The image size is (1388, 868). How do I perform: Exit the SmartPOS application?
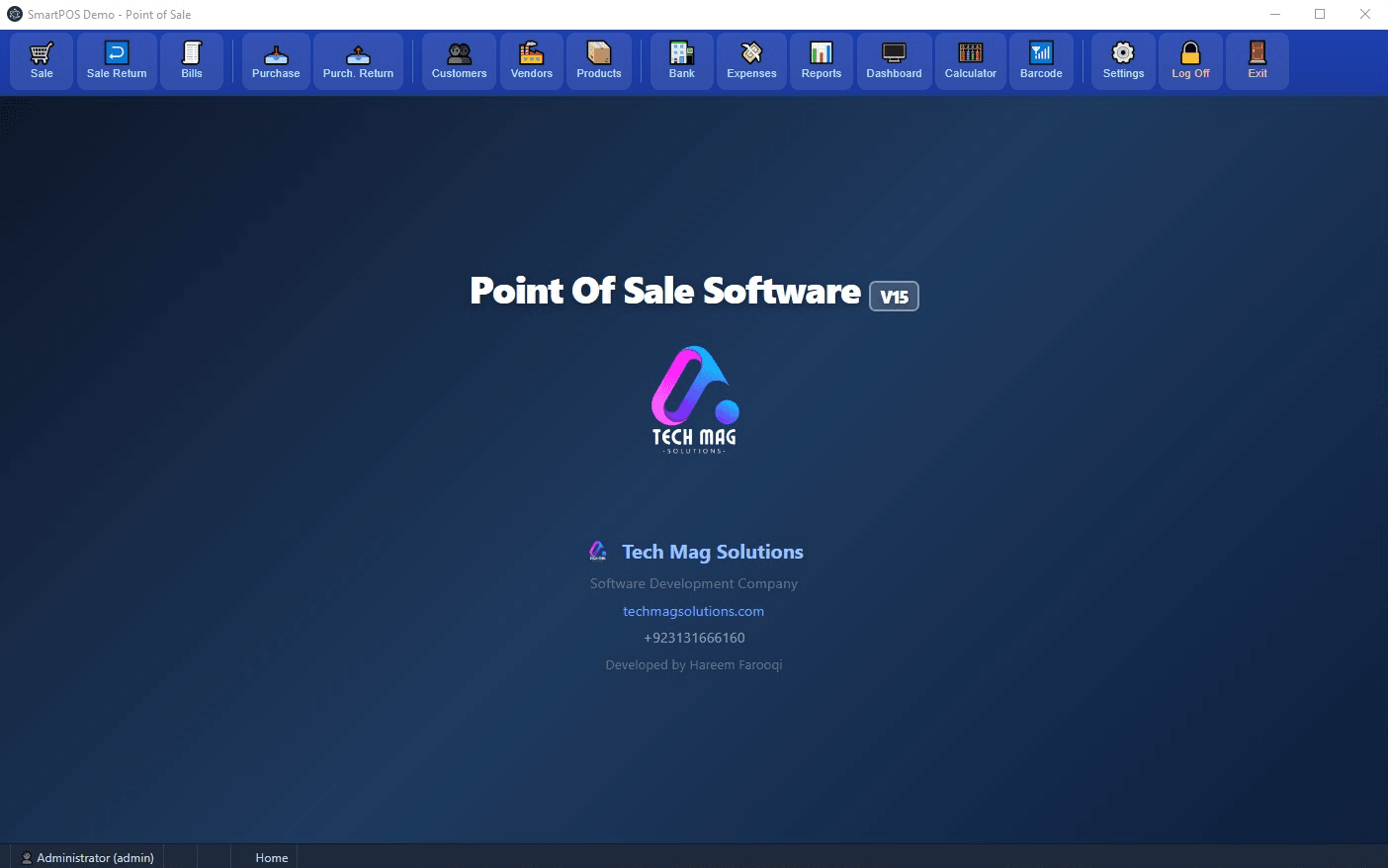pyautogui.click(x=1257, y=60)
